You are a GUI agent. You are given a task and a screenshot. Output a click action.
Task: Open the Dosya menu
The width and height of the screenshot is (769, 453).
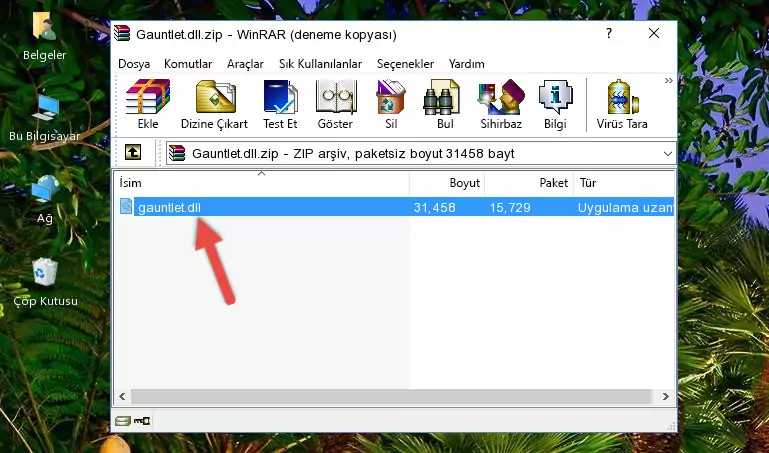(134, 64)
